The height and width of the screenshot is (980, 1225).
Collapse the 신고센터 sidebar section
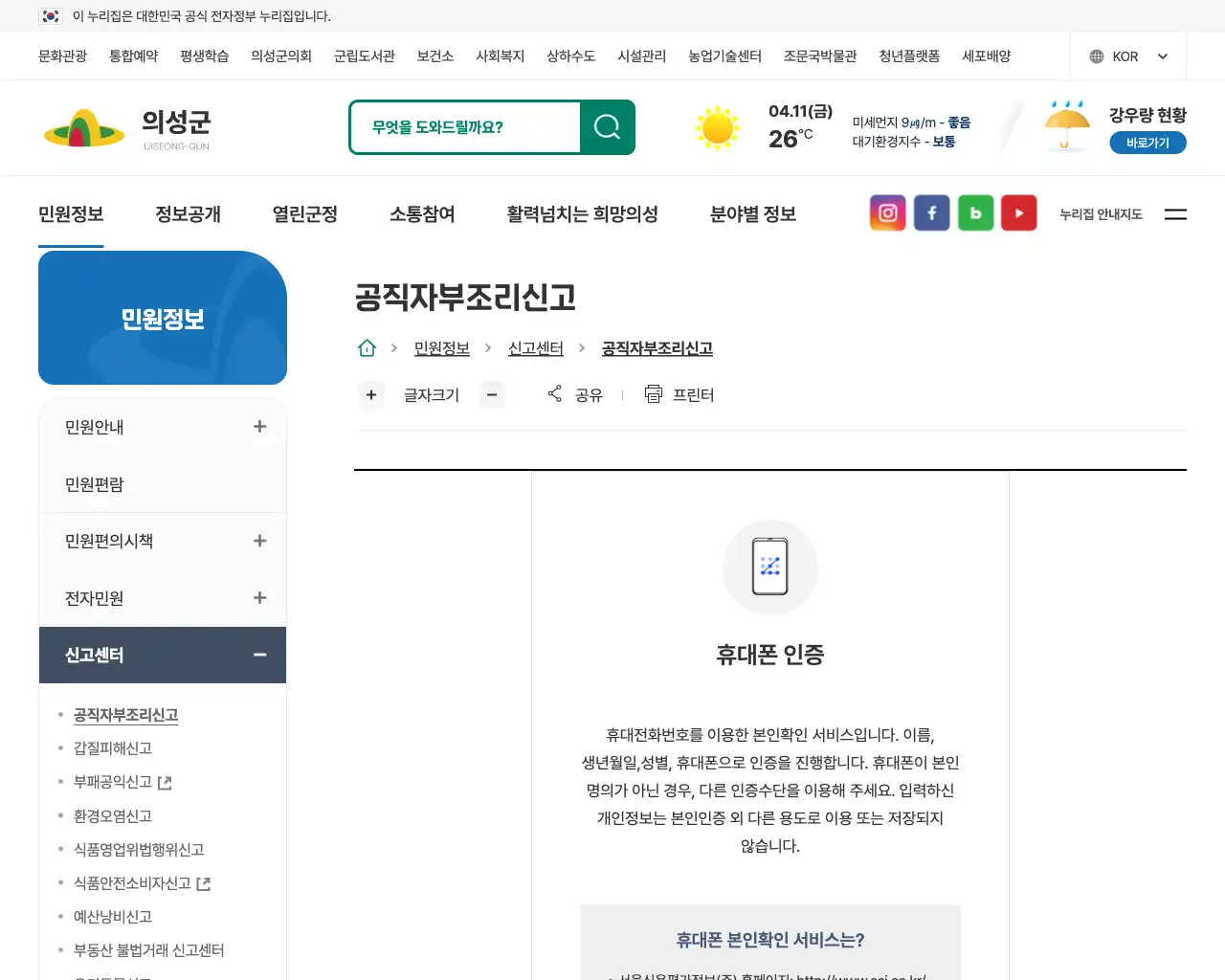[259, 655]
